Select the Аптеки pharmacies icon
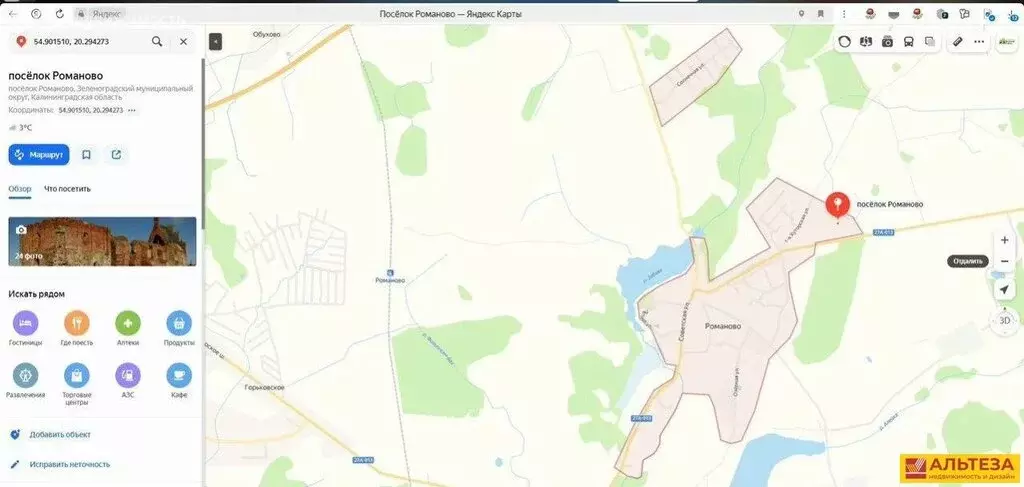This screenshot has width=1024, height=487. [x=128, y=323]
